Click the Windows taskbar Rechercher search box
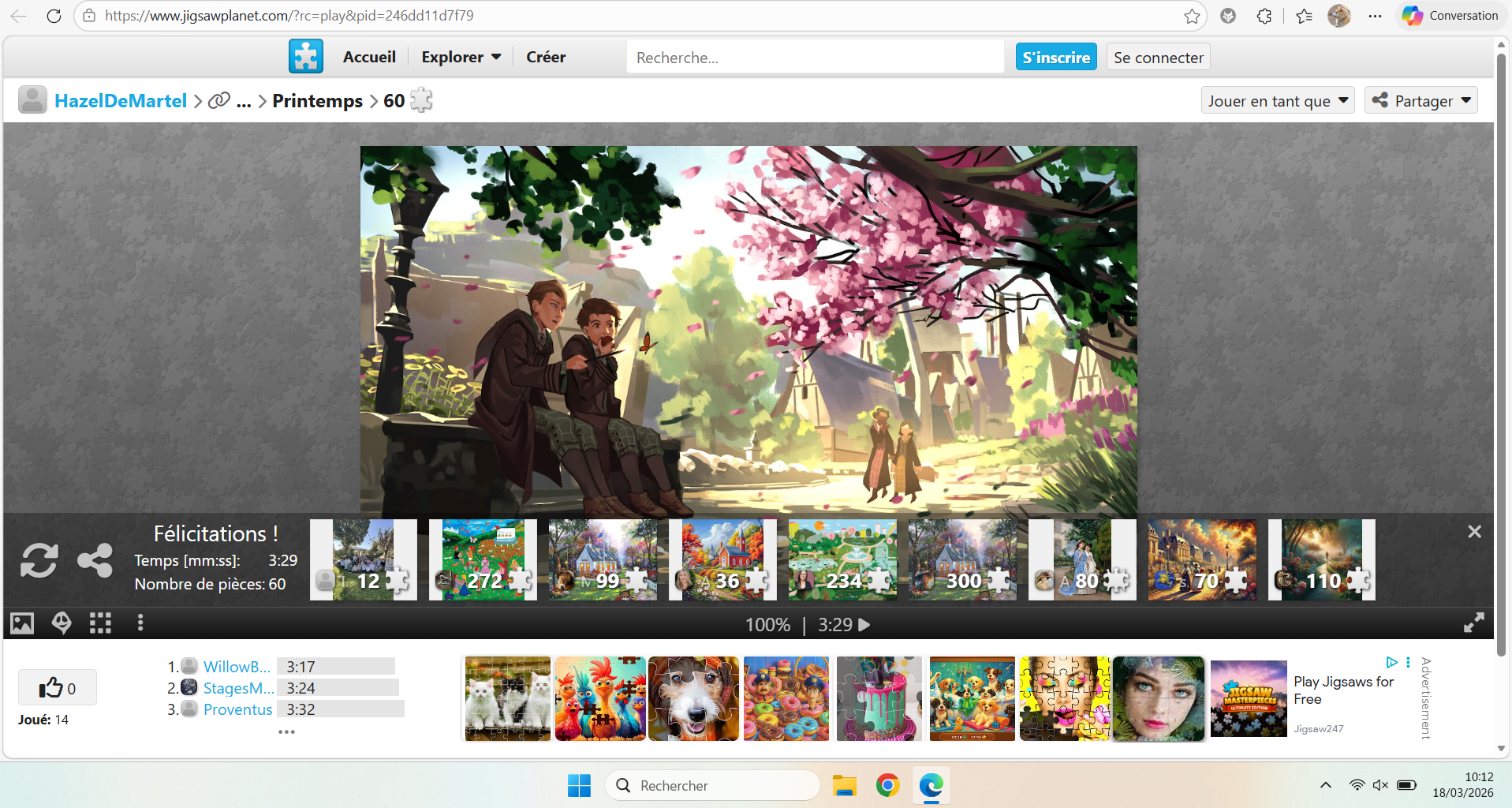This screenshot has height=808, width=1512. [x=712, y=785]
